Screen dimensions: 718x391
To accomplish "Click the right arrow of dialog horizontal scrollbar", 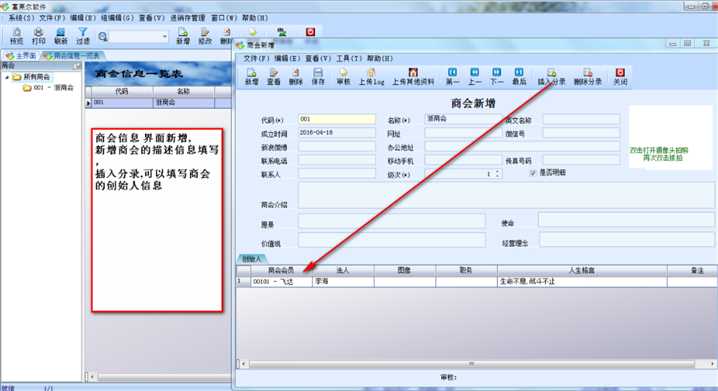I will tap(713, 364).
